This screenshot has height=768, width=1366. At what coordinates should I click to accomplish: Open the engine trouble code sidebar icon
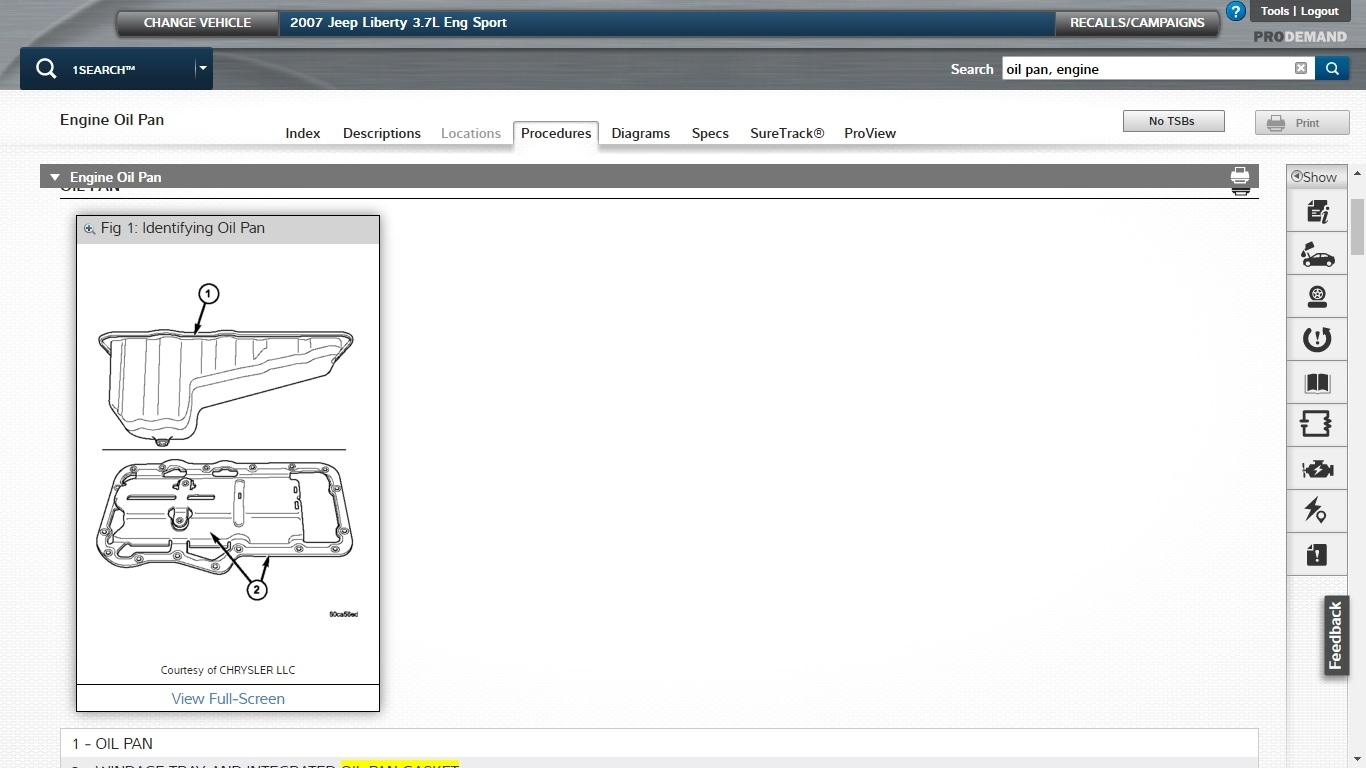coord(1317,468)
